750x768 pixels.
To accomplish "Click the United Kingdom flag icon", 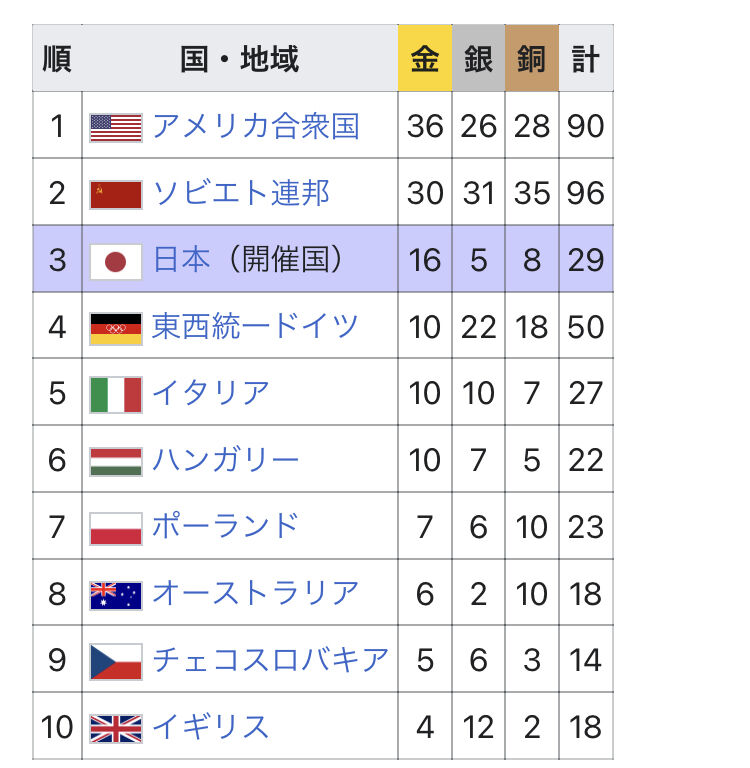I will (x=116, y=728).
